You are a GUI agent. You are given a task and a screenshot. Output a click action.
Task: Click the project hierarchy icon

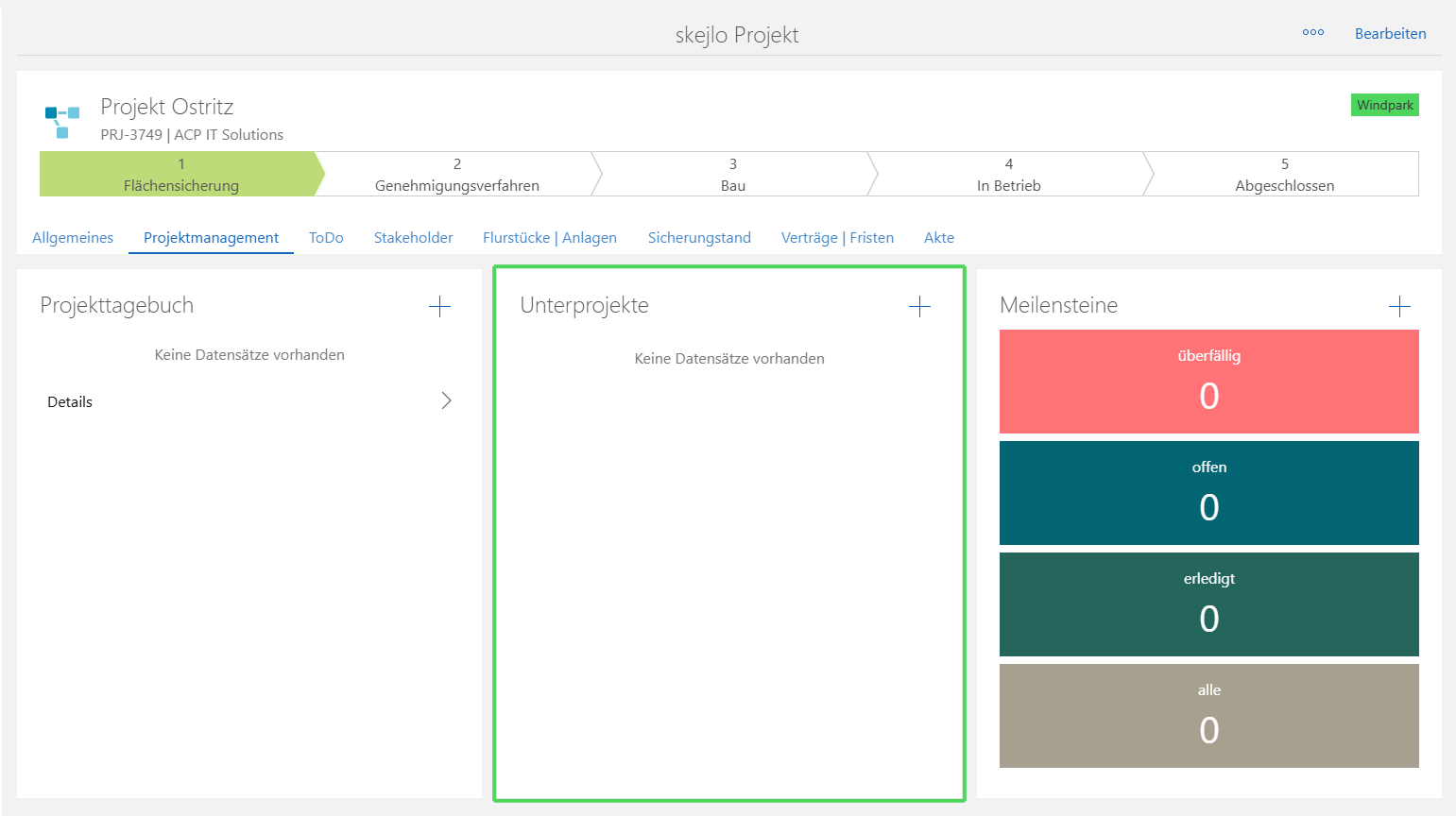(x=62, y=122)
